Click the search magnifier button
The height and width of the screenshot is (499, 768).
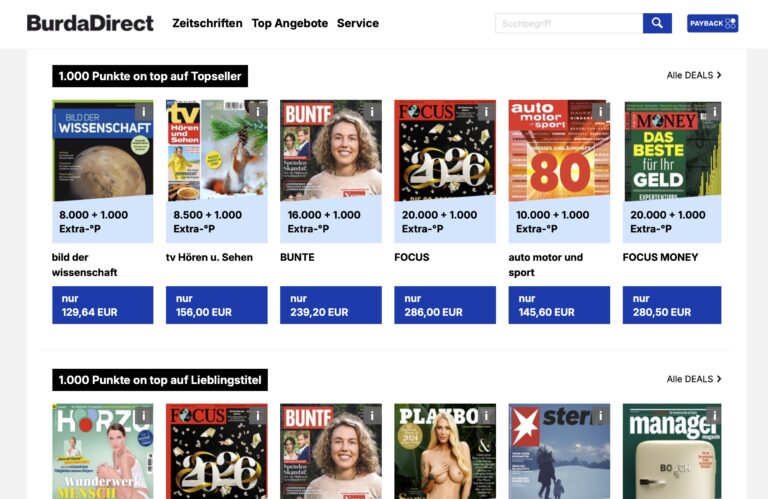click(x=657, y=23)
